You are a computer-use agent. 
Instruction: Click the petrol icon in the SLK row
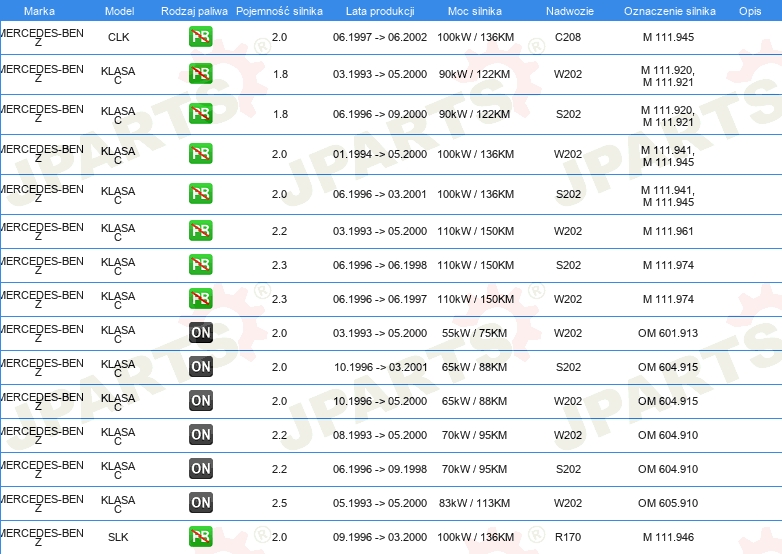click(200, 537)
